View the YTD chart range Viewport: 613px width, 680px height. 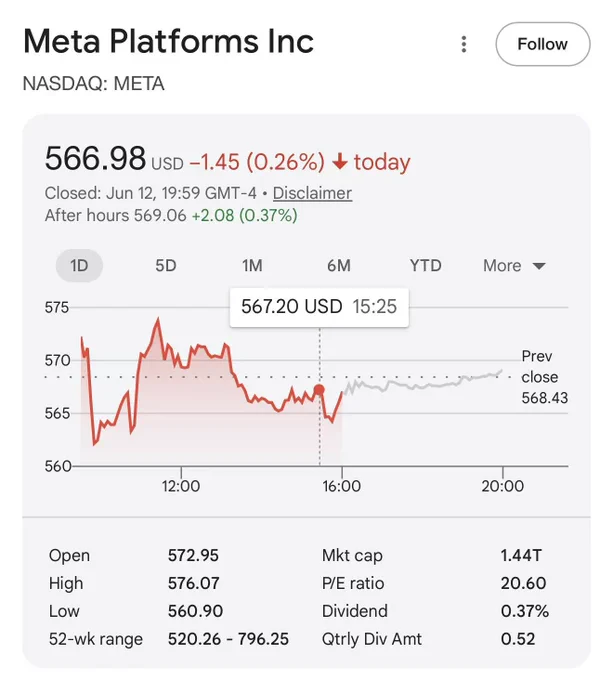(x=426, y=265)
